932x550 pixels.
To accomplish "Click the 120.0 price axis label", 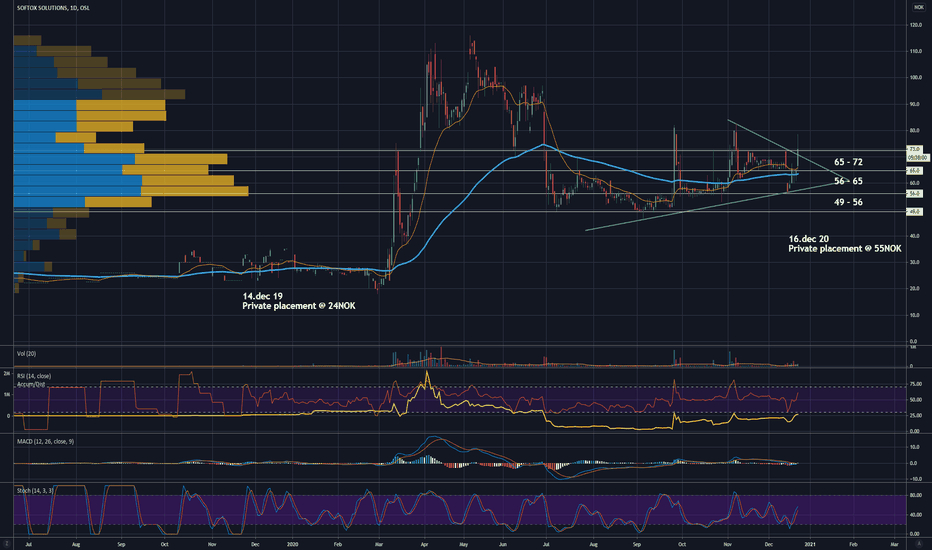I will click(915, 25).
